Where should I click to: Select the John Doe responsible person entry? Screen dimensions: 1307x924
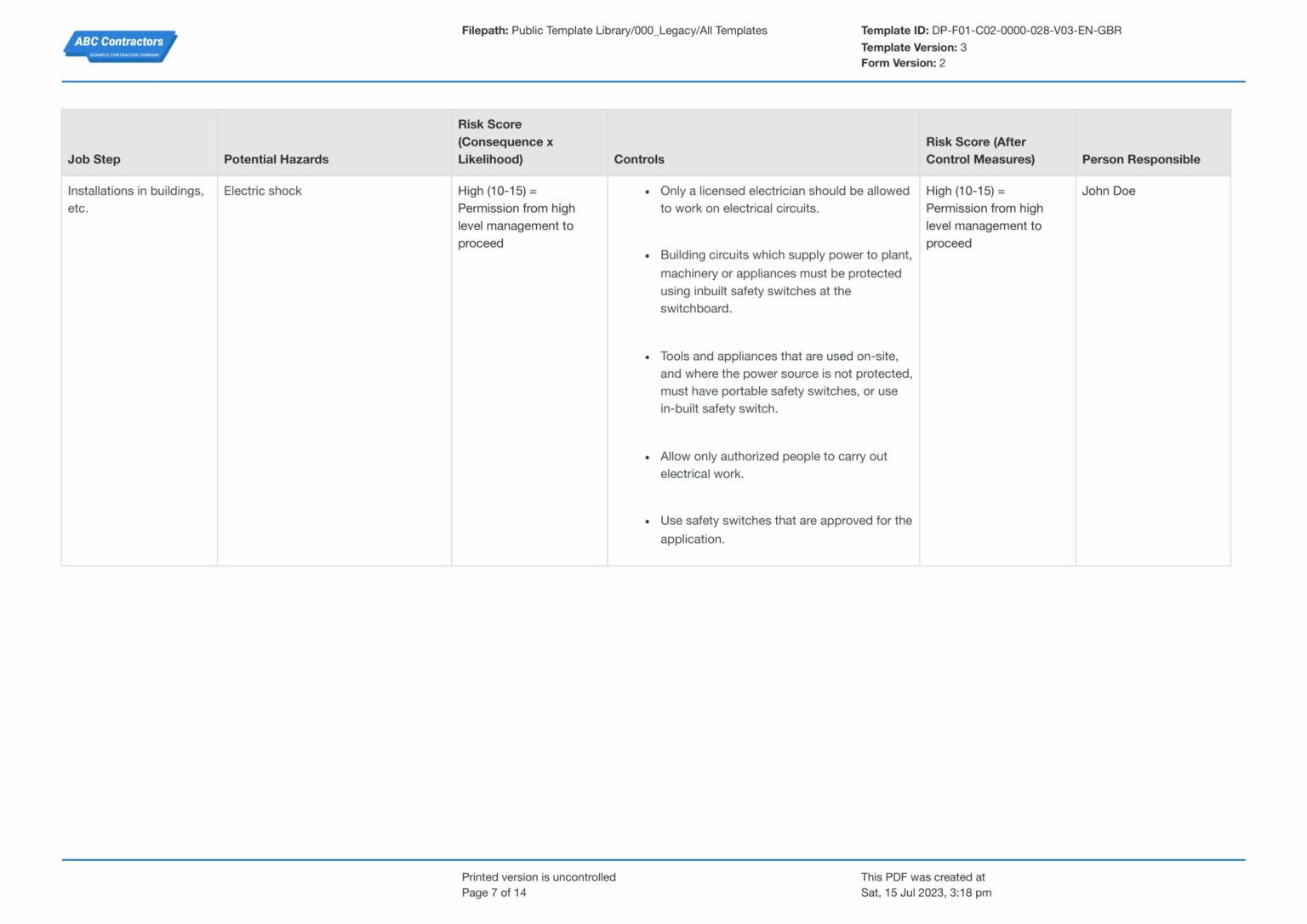1110,191
